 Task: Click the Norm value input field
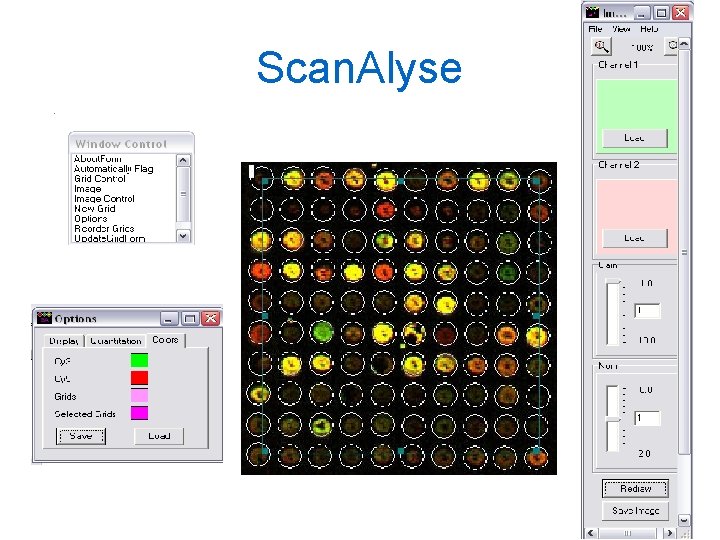(x=647, y=418)
